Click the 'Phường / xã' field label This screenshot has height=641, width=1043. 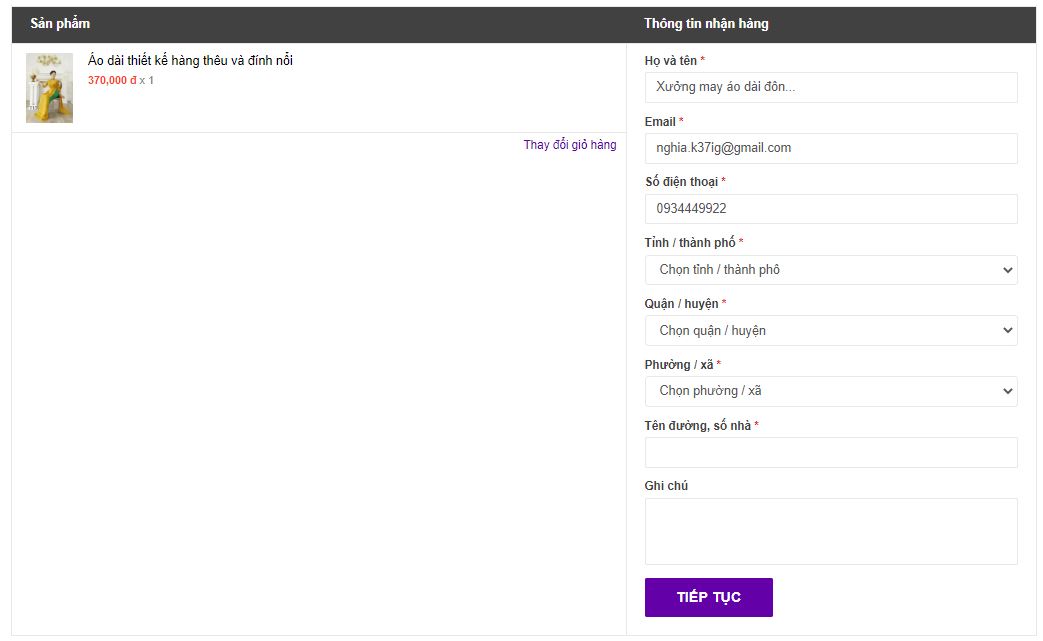click(678, 364)
